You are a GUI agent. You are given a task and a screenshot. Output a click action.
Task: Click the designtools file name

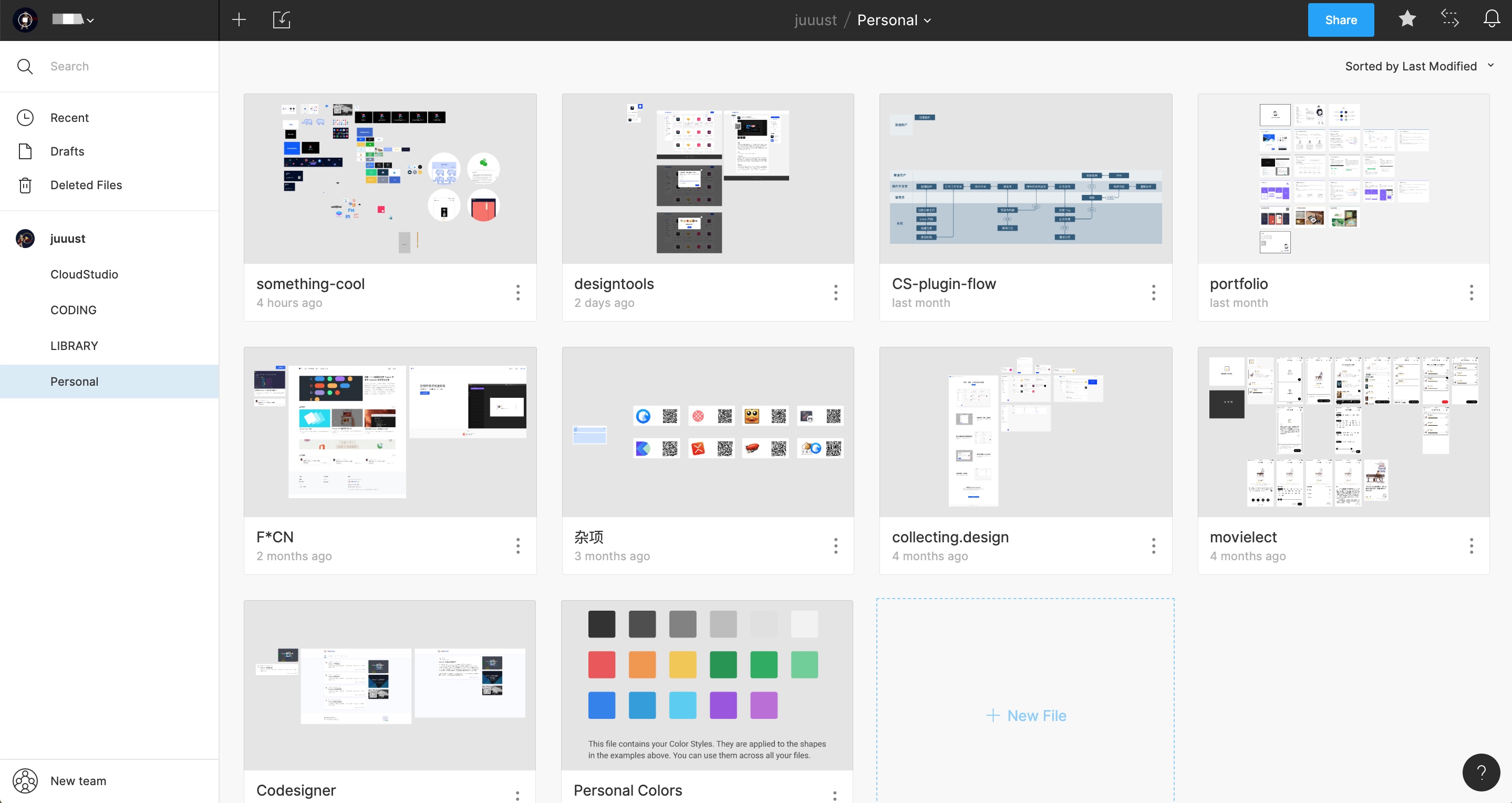click(x=614, y=284)
